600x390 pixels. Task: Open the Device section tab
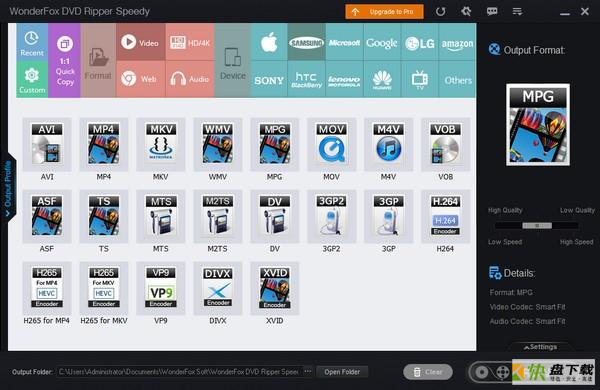(233, 60)
